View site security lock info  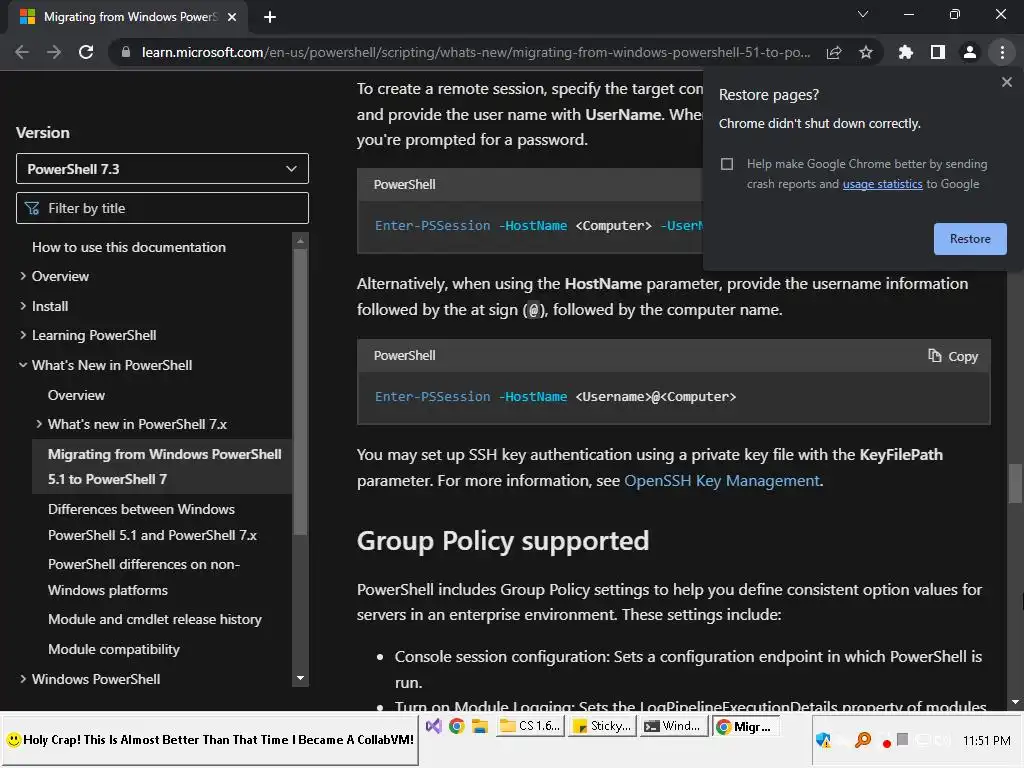pos(126,52)
